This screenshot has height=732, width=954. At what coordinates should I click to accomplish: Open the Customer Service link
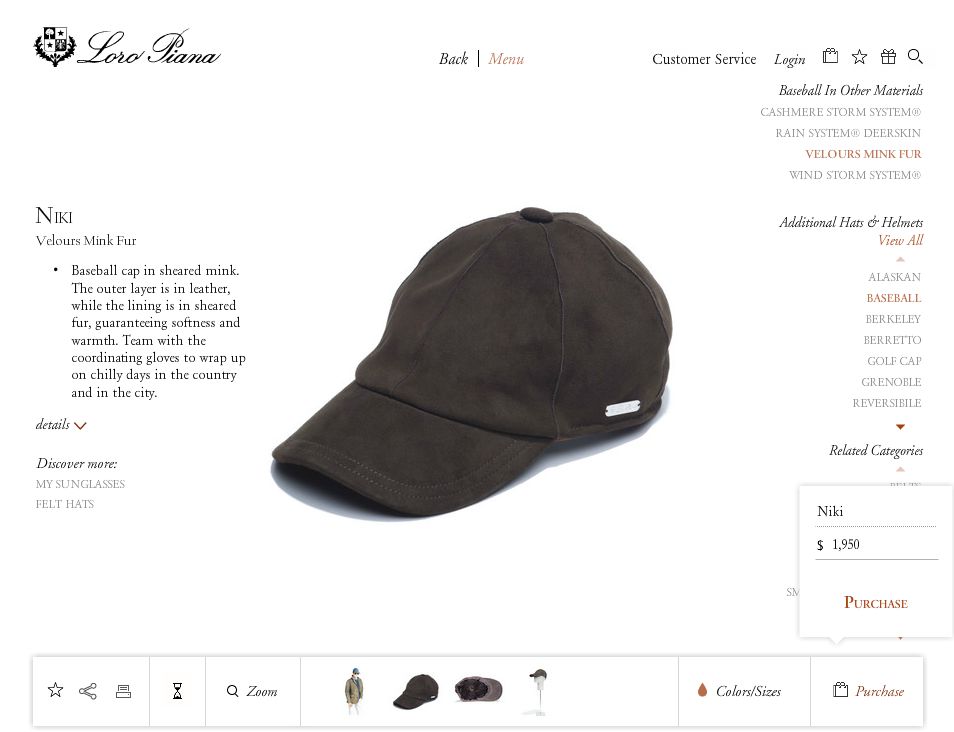click(x=704, y=59)
